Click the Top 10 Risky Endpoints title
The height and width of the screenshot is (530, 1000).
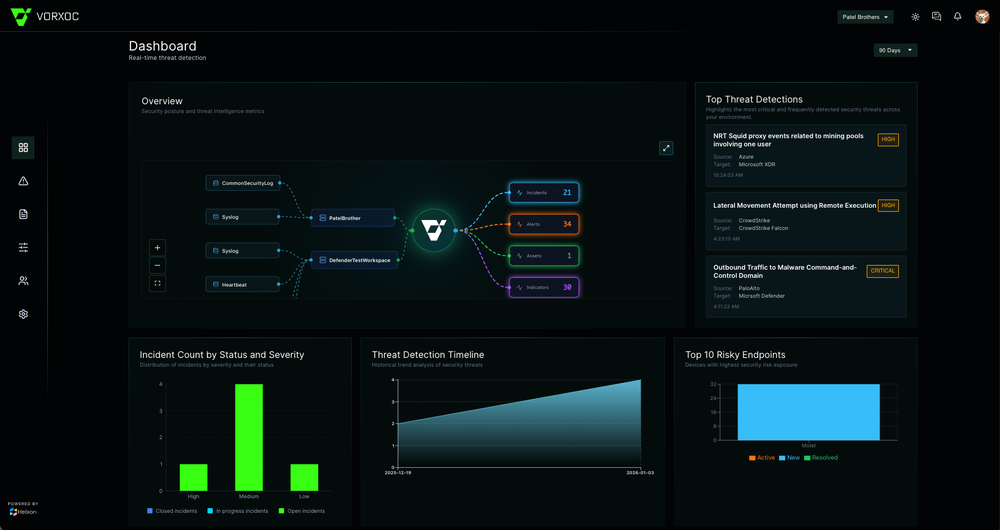[735, 355]
